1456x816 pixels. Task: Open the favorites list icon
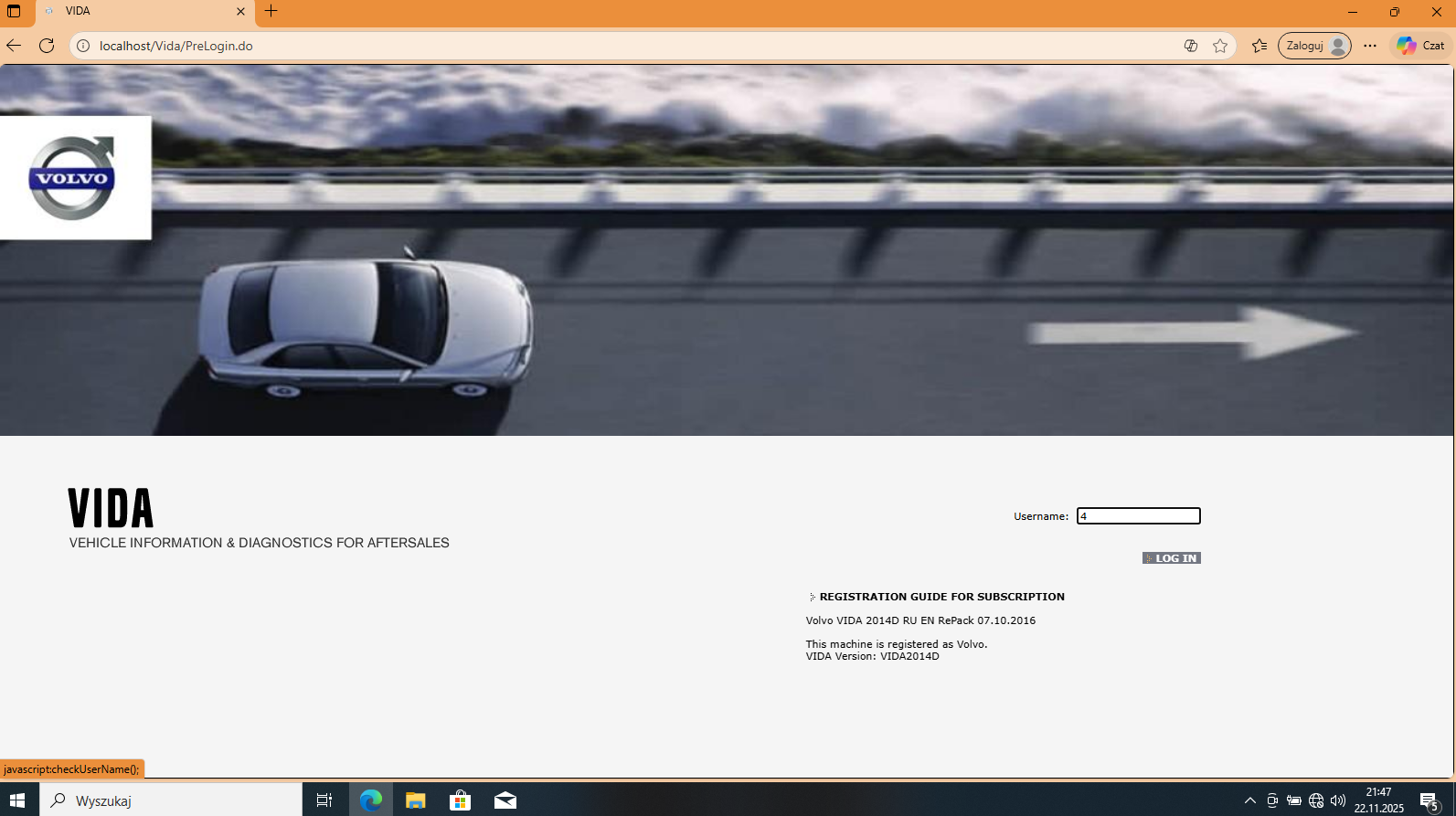pos(1259,46)
